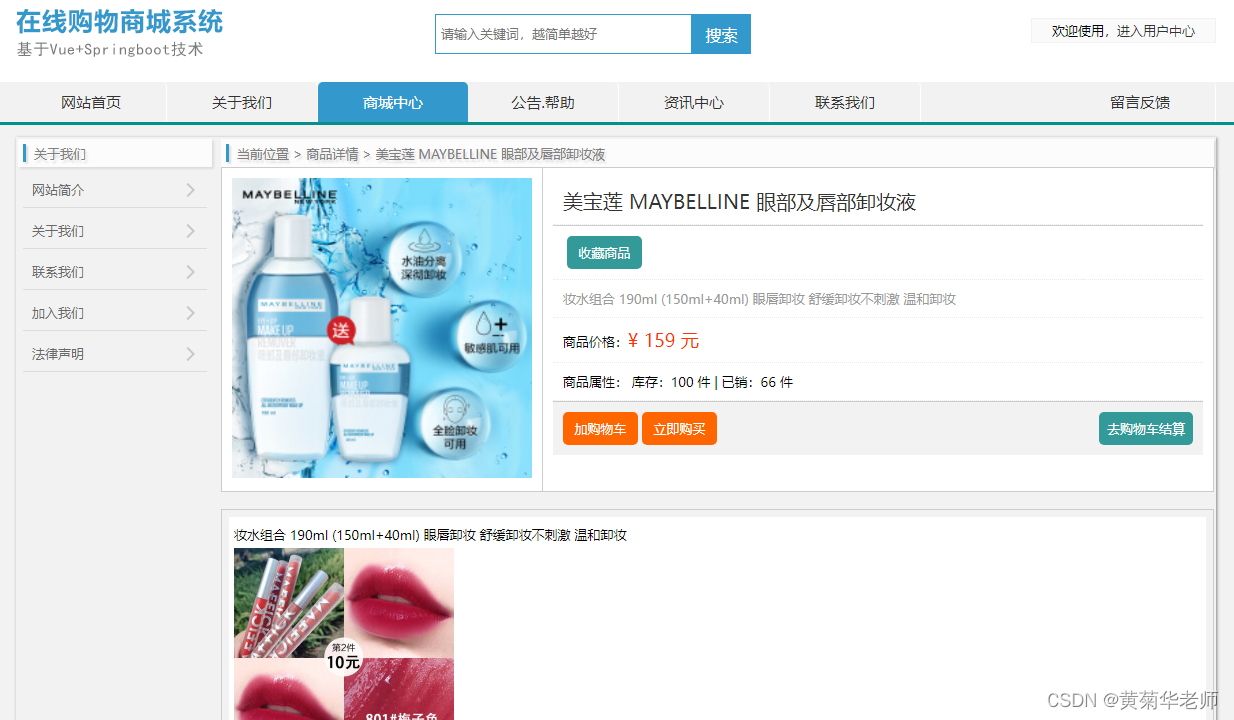Click the chevron arrow beside sidebar 联系我们
The image size is (1234, 720).
click(x=190, y=272)
